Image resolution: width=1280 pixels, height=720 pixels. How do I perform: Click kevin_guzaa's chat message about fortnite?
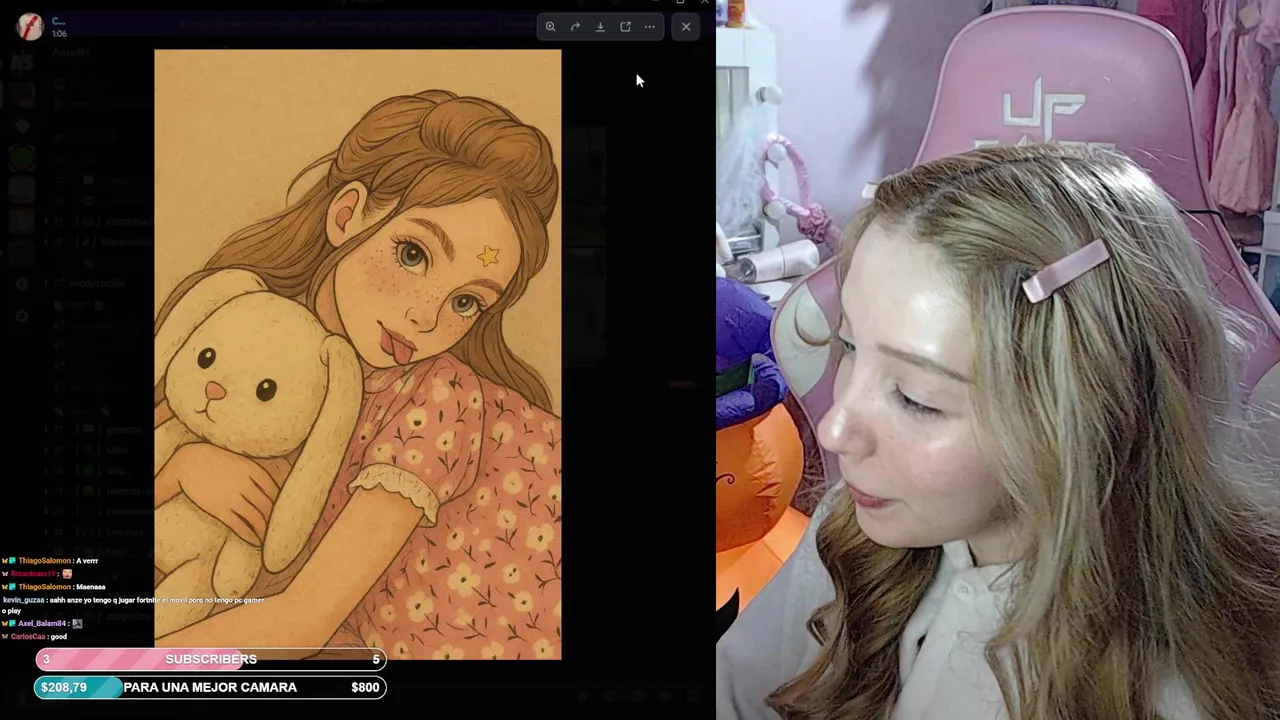pyautogui.click(x=133, y=604)
